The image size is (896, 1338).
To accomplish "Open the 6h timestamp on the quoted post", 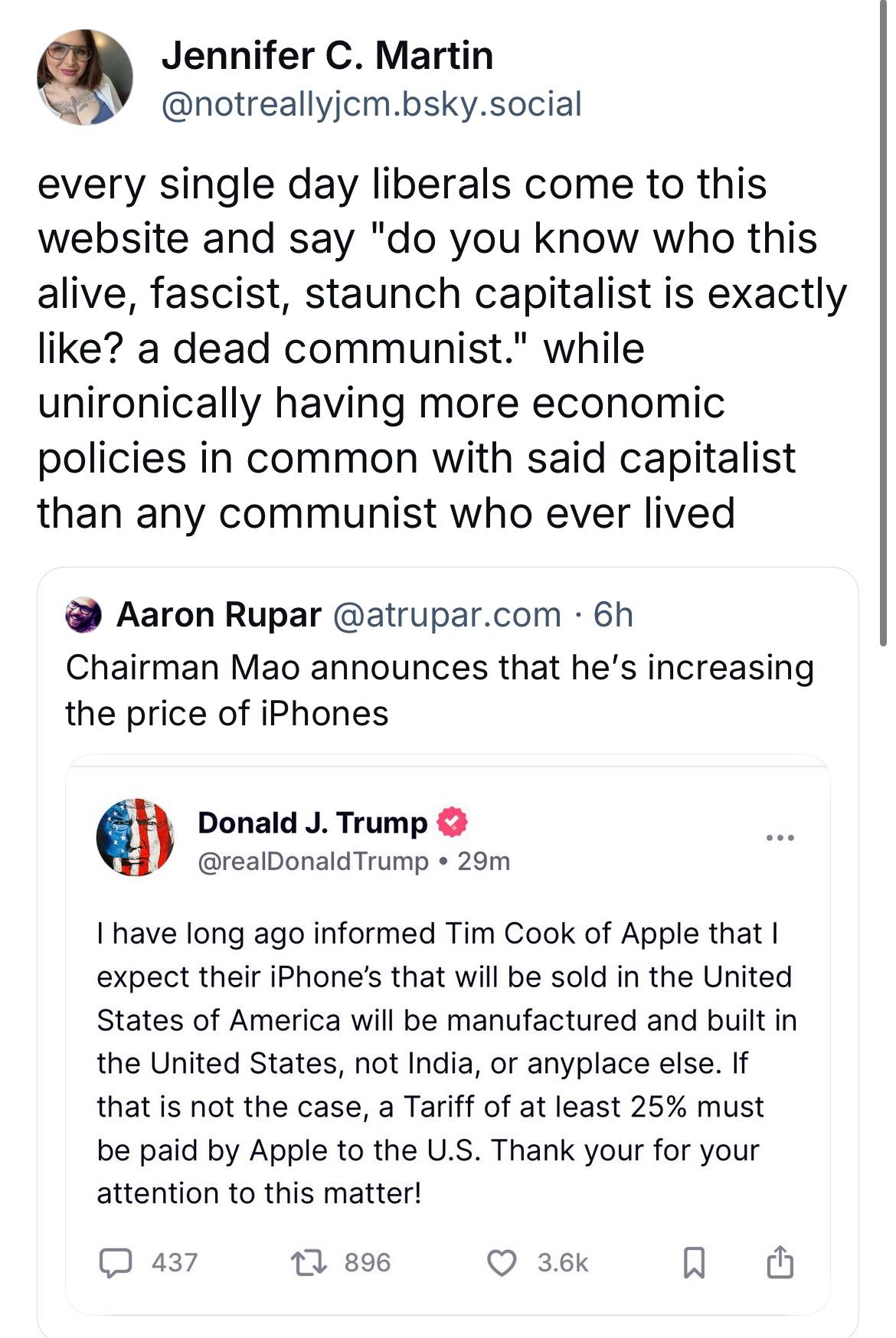I will click(613, 615).
